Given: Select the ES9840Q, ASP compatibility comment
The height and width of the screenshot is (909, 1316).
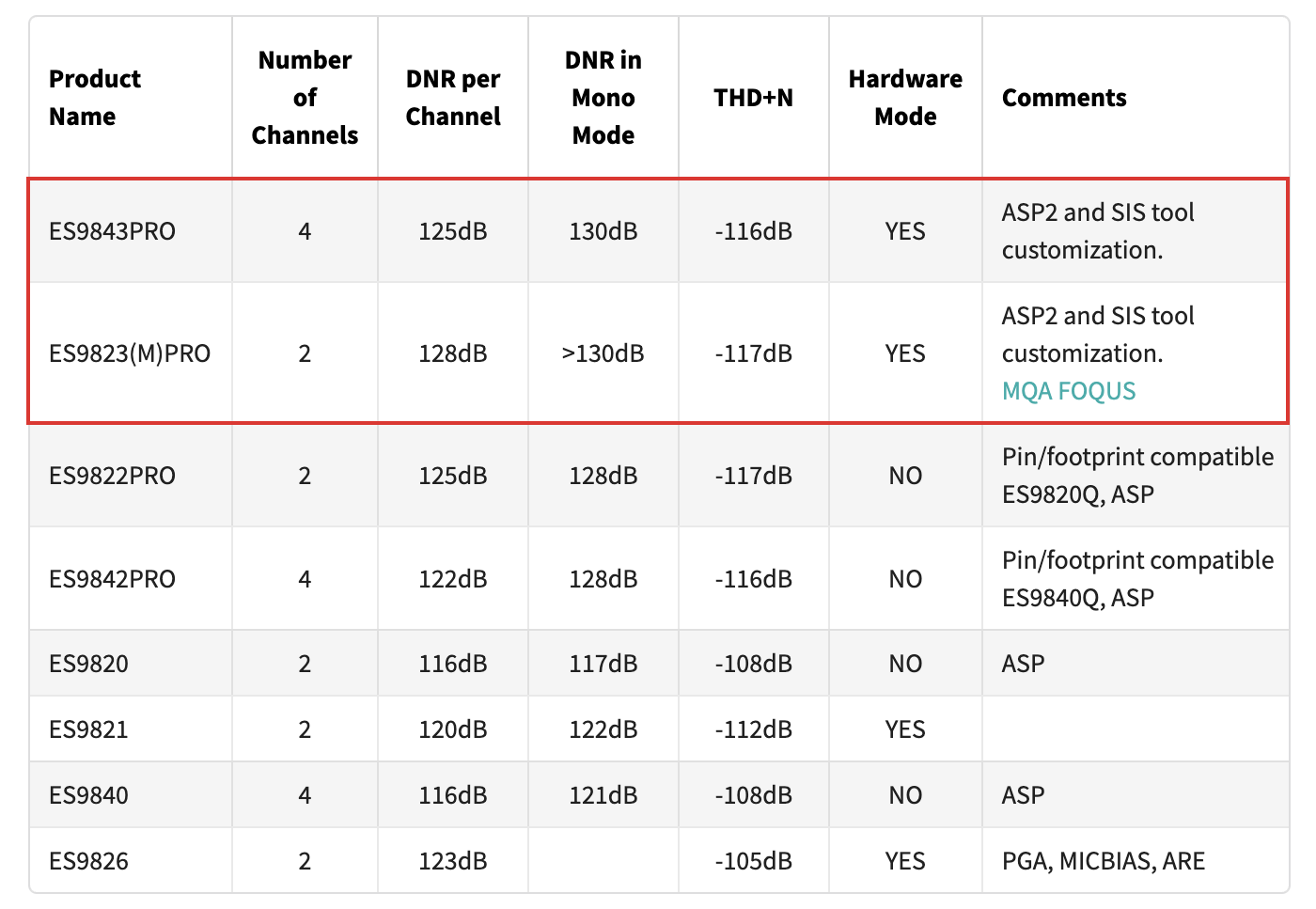Looking at the screenshot, I should [x=1078, y=598].
